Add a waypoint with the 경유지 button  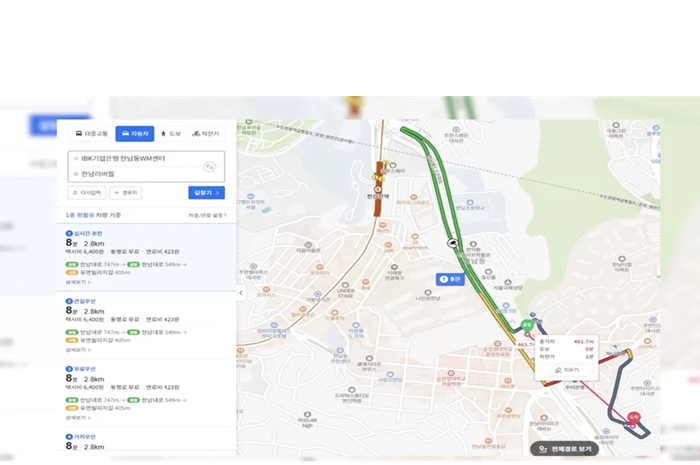(125, 193)
